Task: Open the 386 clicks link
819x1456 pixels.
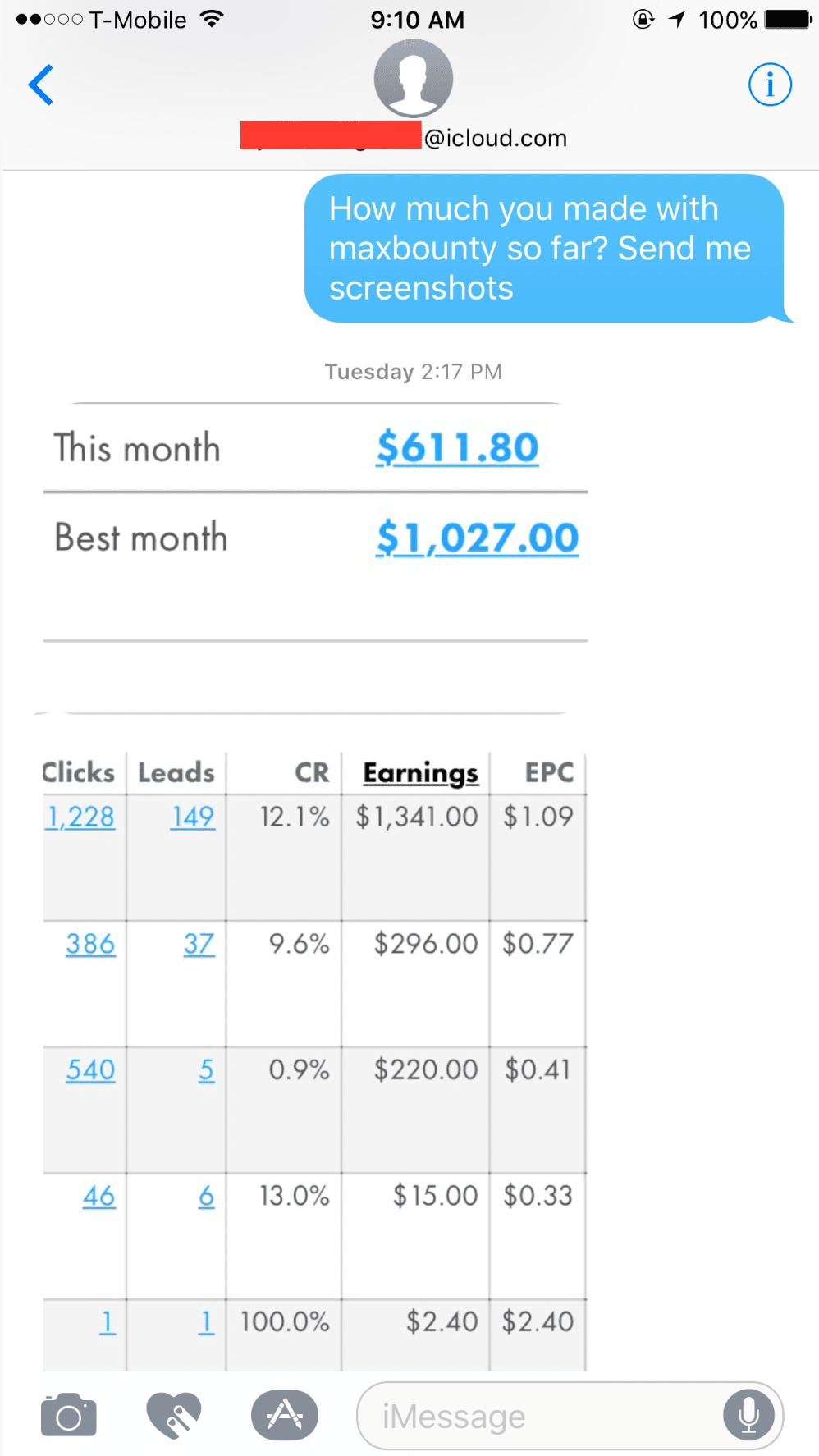Action: pyautogui.click(x=90, y=944)
